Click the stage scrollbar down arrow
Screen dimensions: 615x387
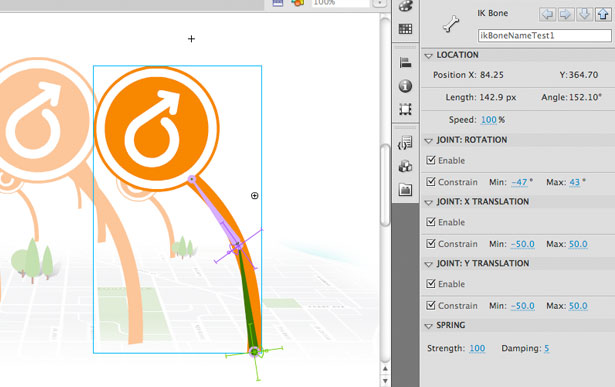(385, 381)
